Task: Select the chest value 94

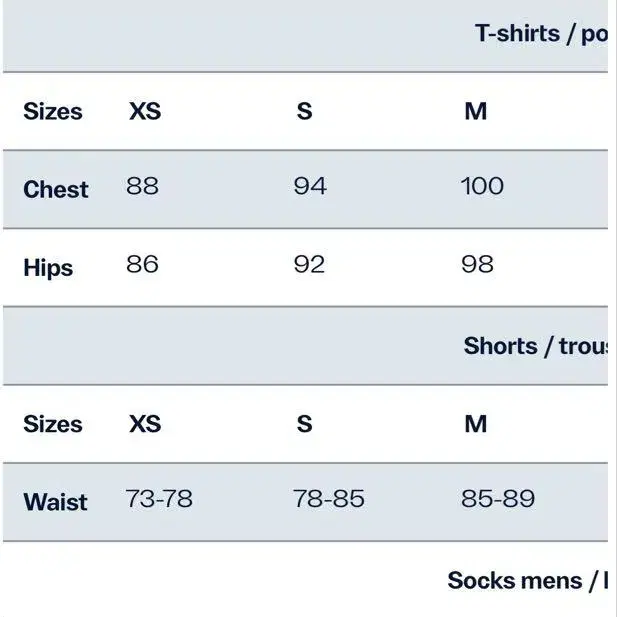Action: pyautogui.click(x=310, y=186)
